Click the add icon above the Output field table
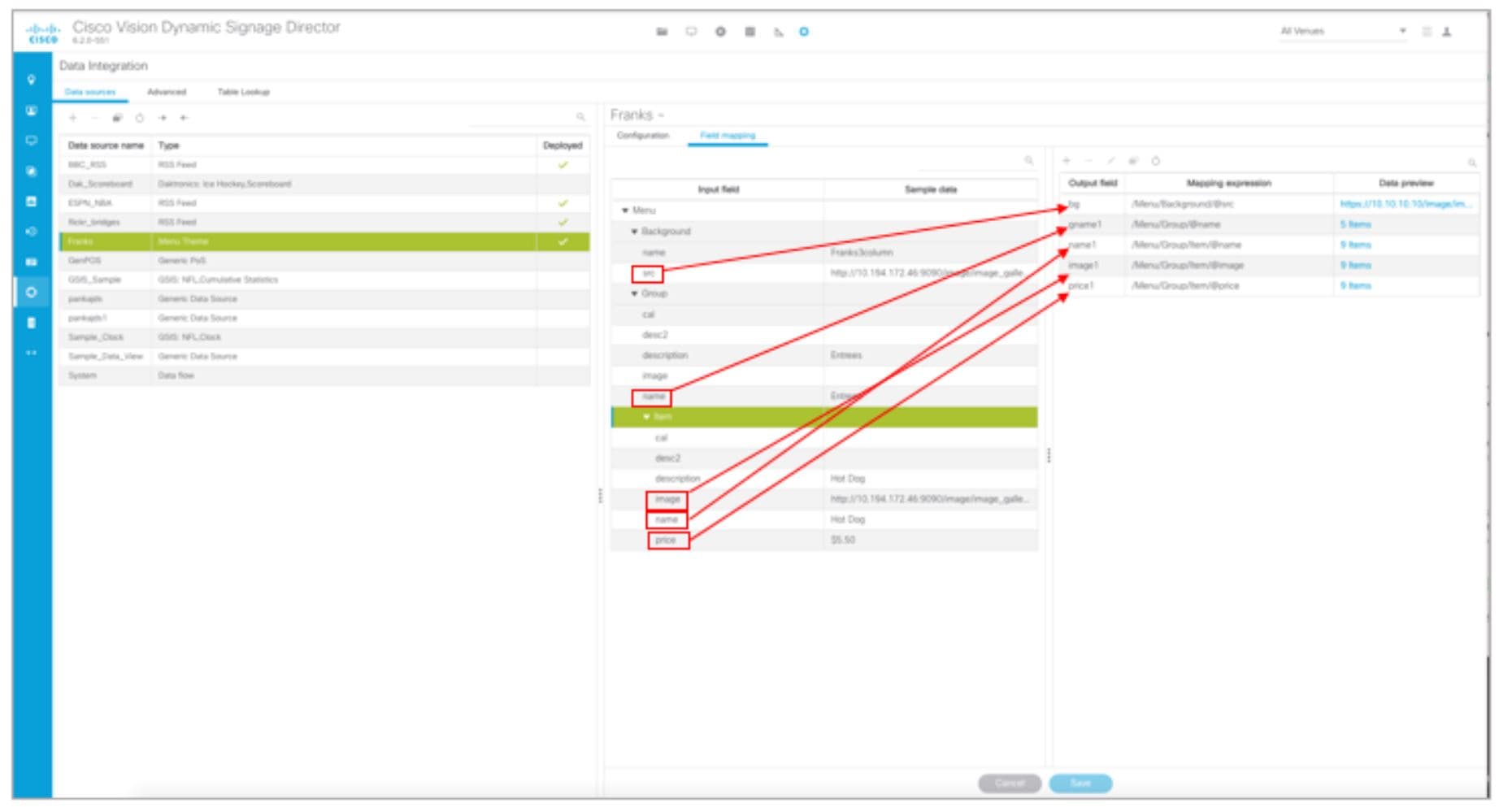Image resolution: width=1499 pixels, height=812 pixels. coord(1067,161)
